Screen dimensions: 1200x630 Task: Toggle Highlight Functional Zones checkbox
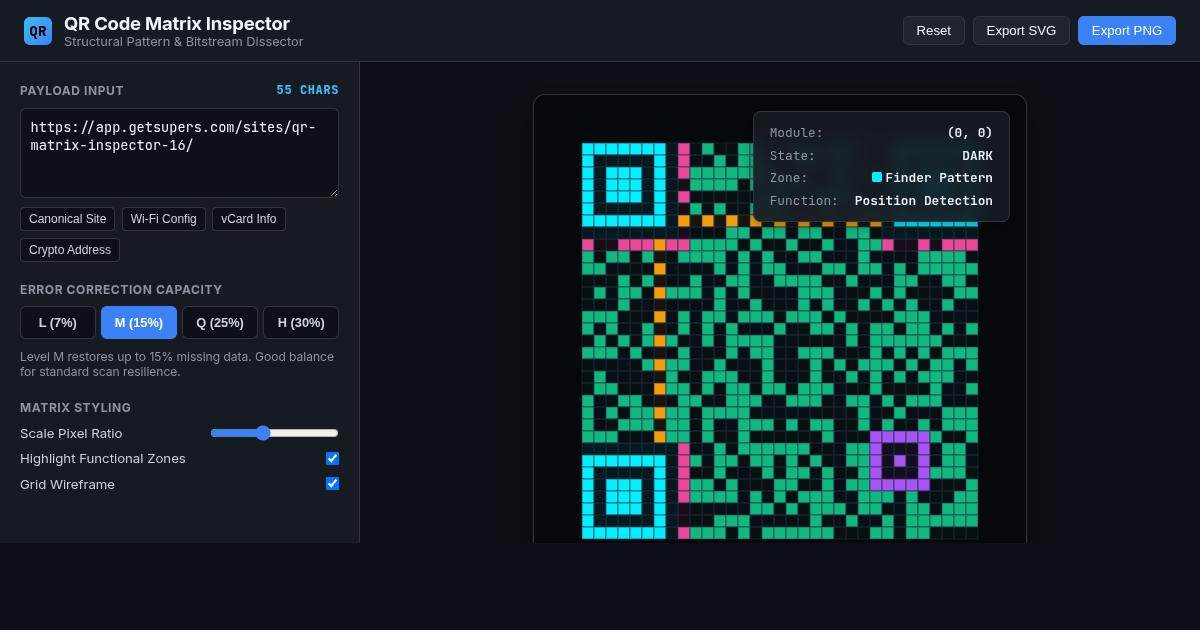coord(332,458)
